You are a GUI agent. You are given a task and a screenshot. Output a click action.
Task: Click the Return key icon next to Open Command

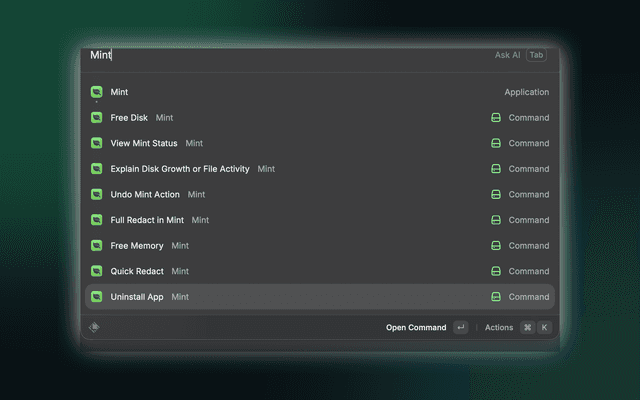tap(461, 327)
